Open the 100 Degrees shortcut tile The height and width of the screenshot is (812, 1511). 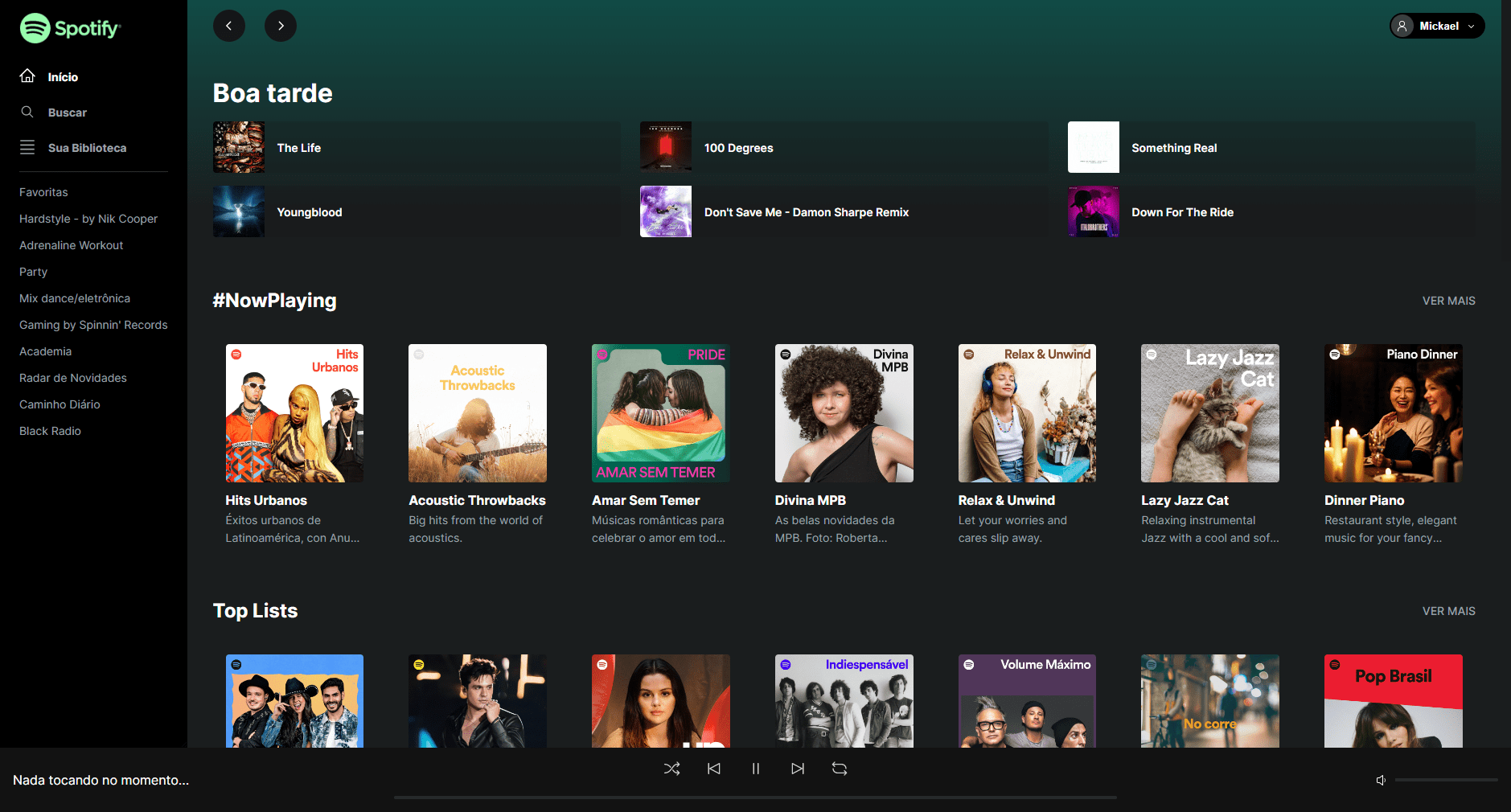[844, 147]
